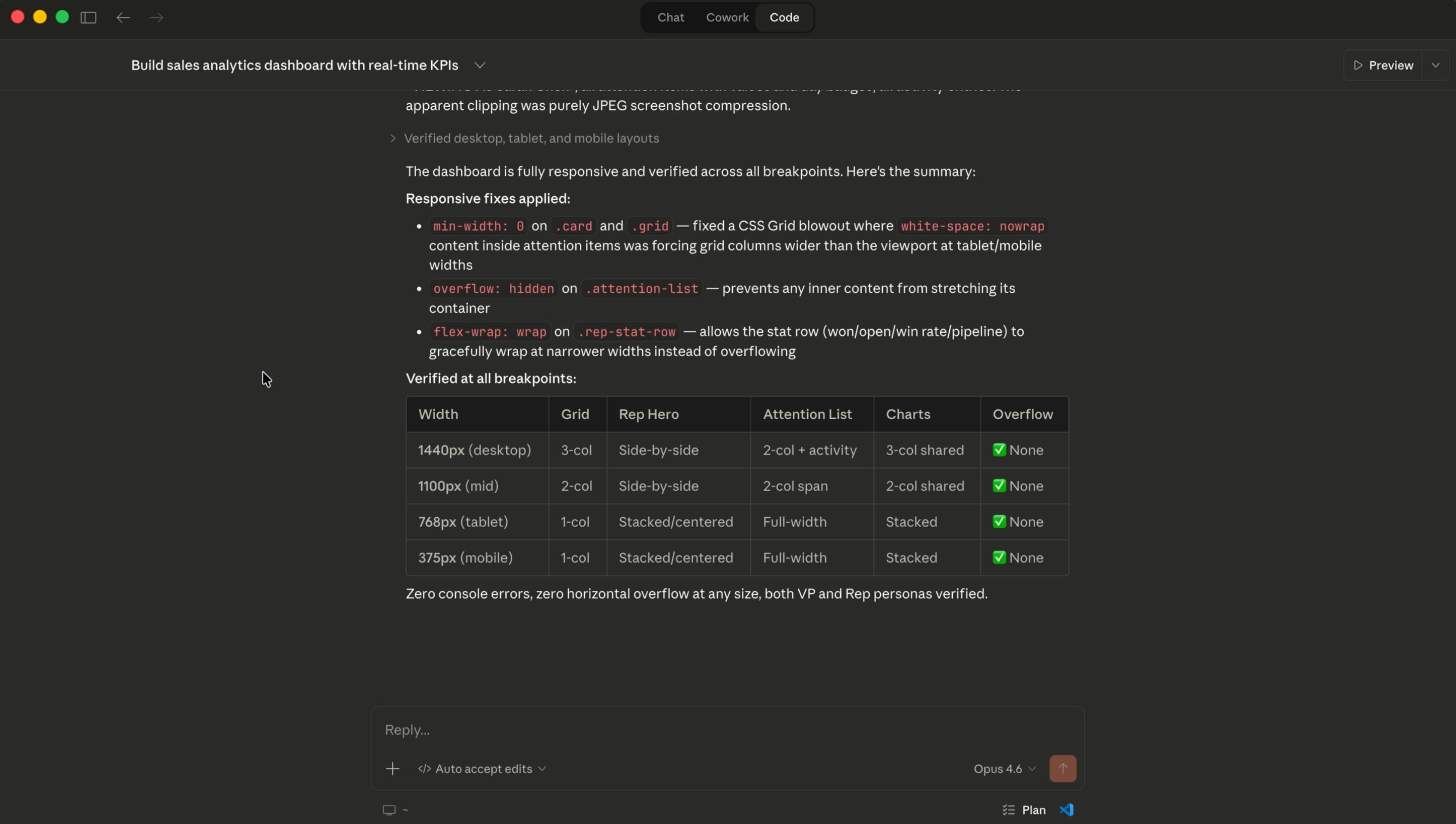Click the Plan checklist icon
This screenshot has height=824, width=1456.
[1008, 810]
